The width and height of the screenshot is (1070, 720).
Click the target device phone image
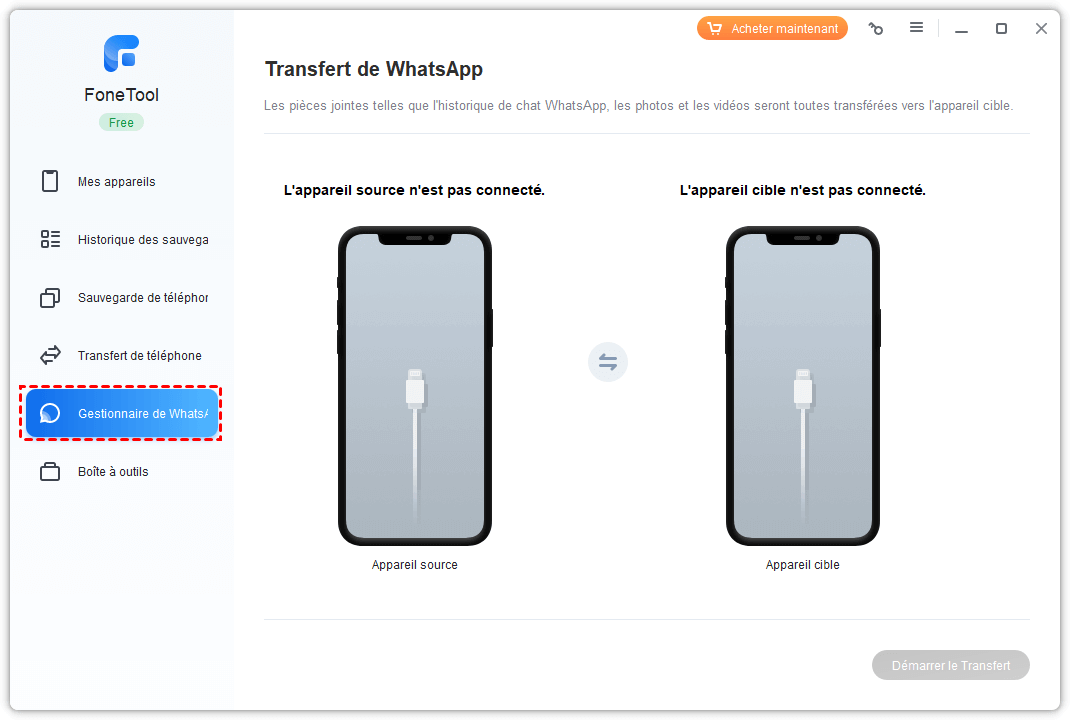pos(802,386)
